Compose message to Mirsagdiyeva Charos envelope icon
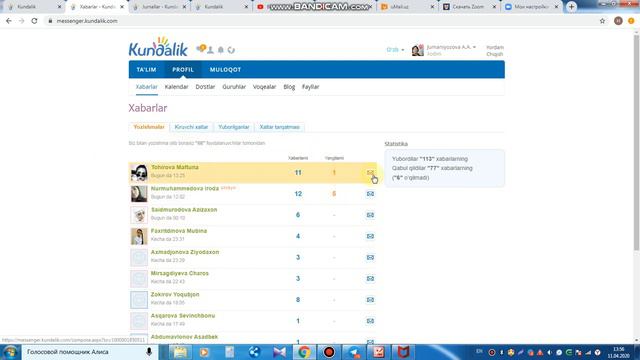This screenshot has width=640, height=360. point(370,279)
